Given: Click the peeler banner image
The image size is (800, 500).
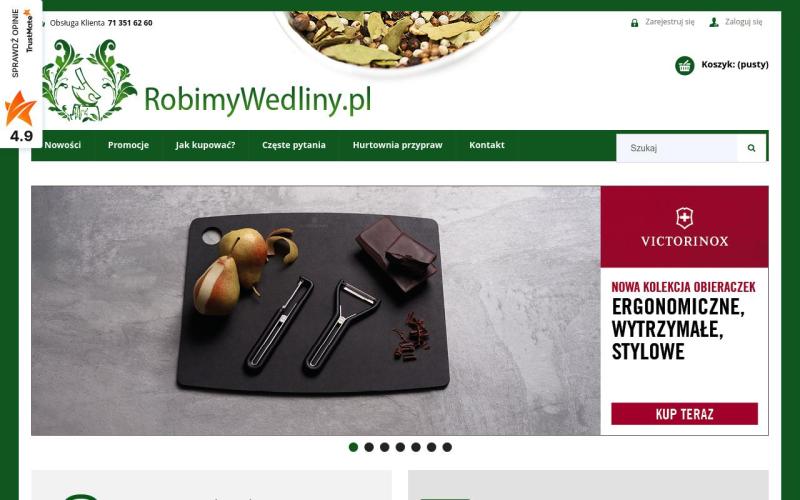Looking at the screenshot, I should pos(315,310).
